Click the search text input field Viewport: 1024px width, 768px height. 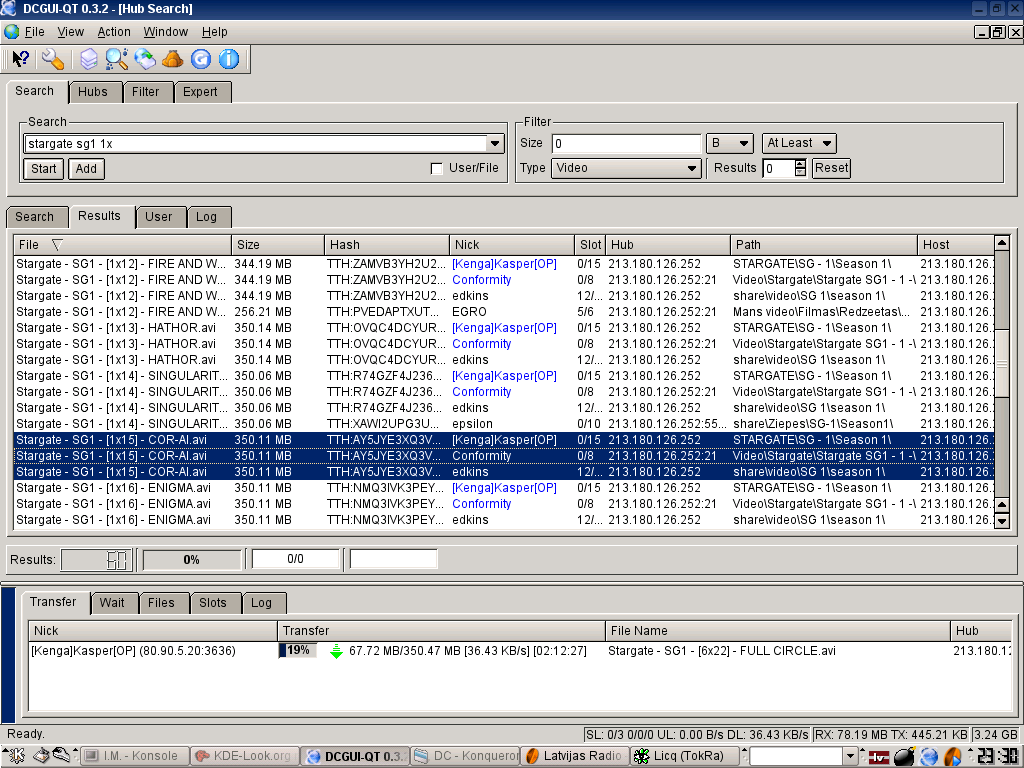click(x=256, y=144)
